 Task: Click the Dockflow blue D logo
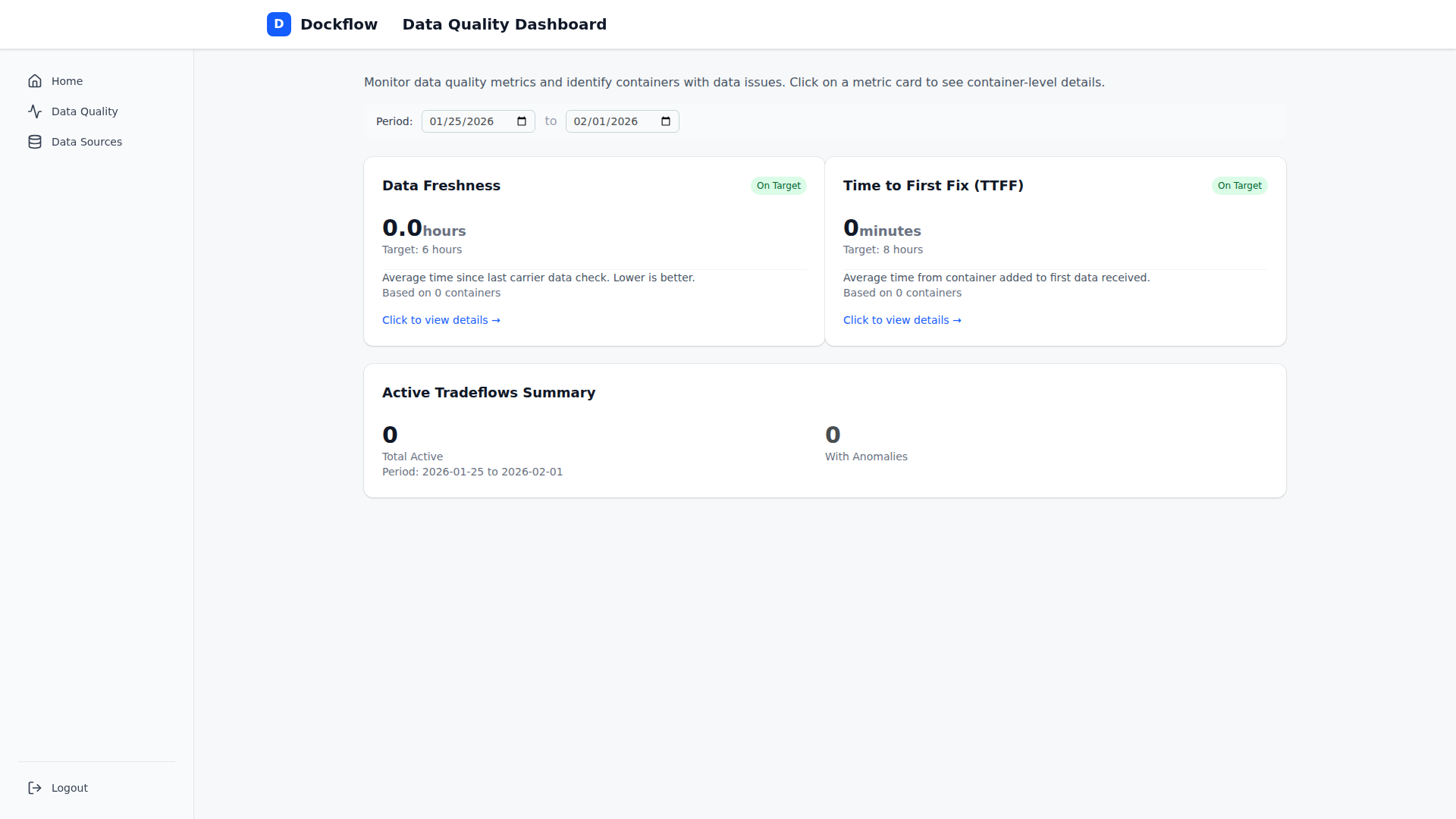click(x=279, y=24)
